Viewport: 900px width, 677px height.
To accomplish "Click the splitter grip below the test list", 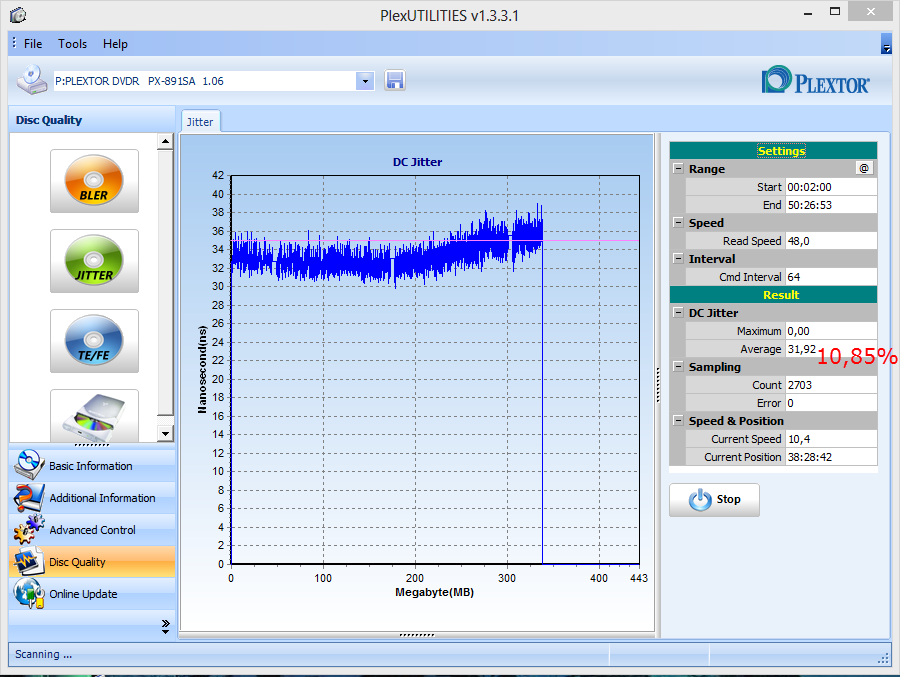I will (92, 445).
